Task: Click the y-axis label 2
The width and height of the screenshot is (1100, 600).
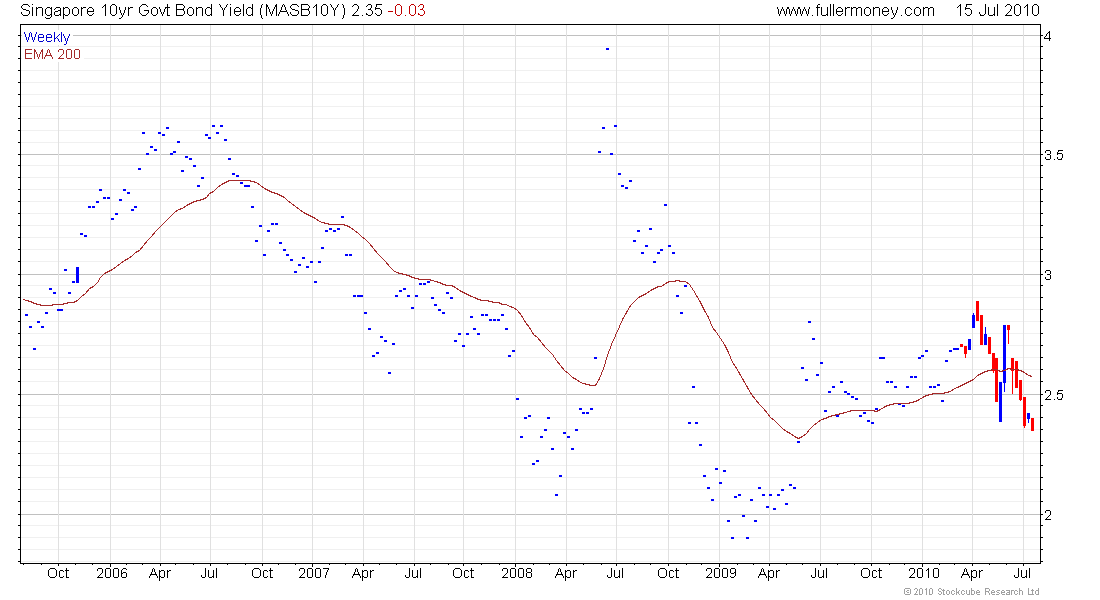Action: 1047,514
